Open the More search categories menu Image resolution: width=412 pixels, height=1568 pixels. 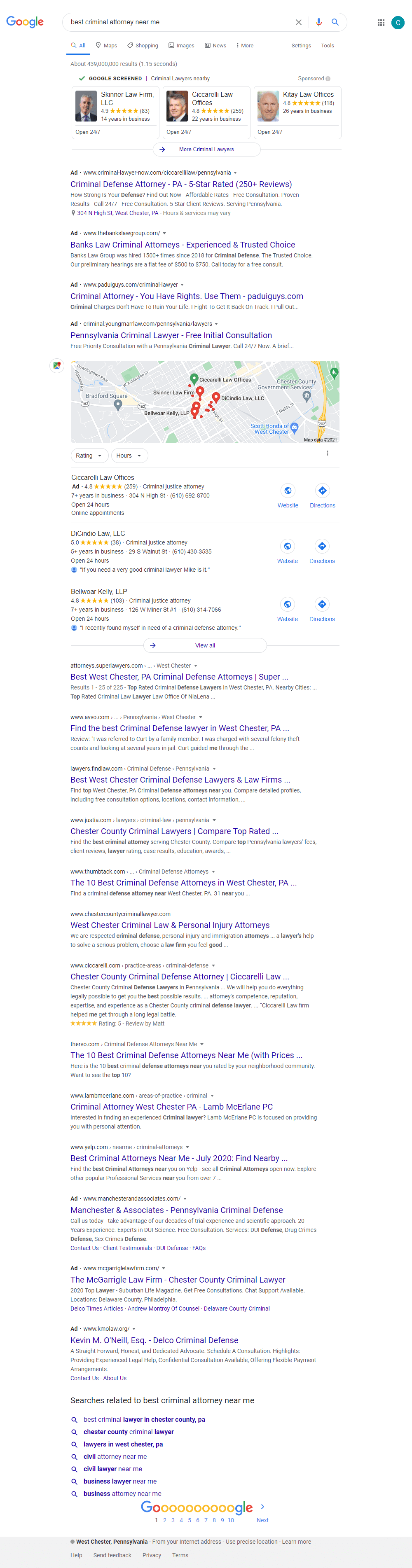245,46
